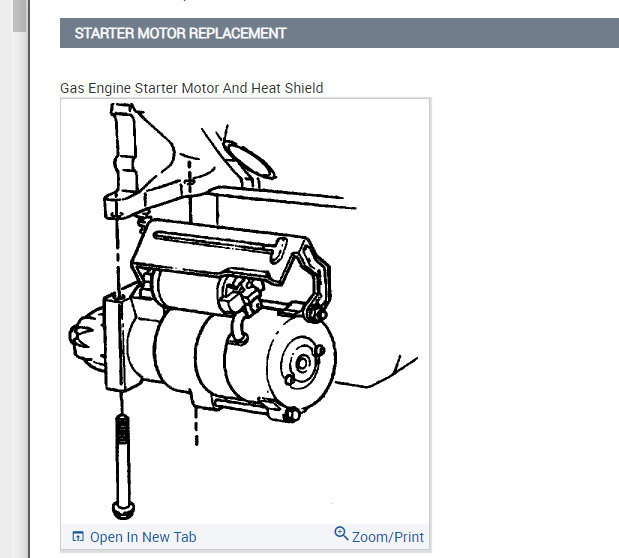Viewport: 619px width, 558px height.
Task: Click the magnifier zoom icon
Action: [341, 534]
